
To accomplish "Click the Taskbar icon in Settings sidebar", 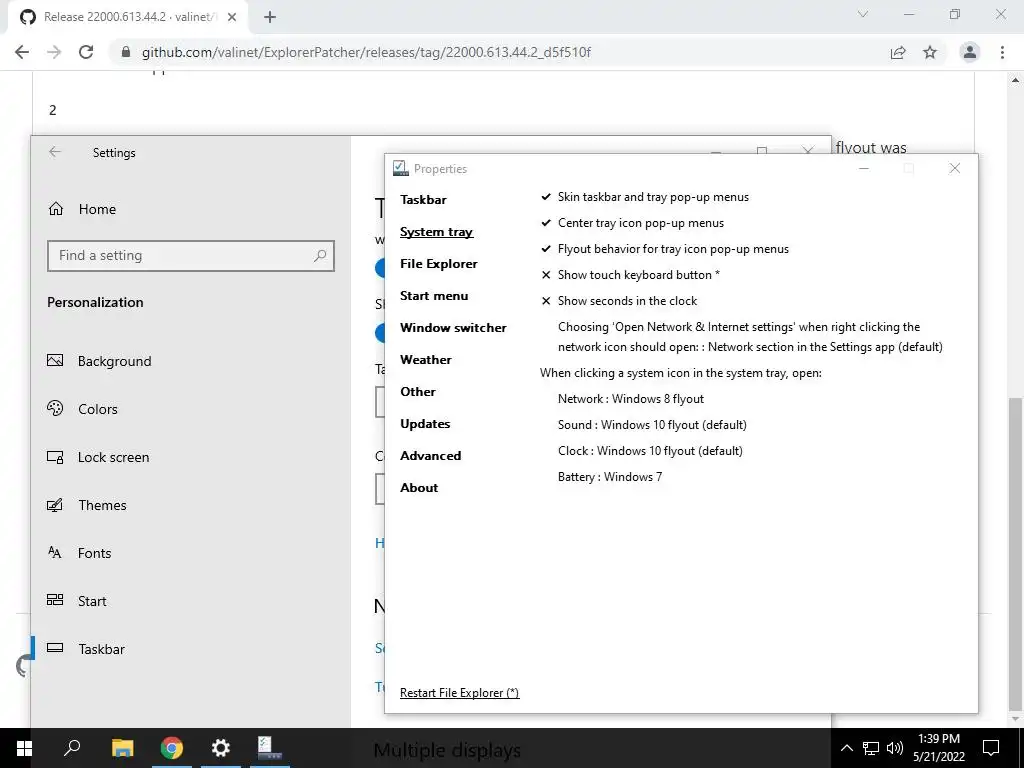I will (55, 648).
